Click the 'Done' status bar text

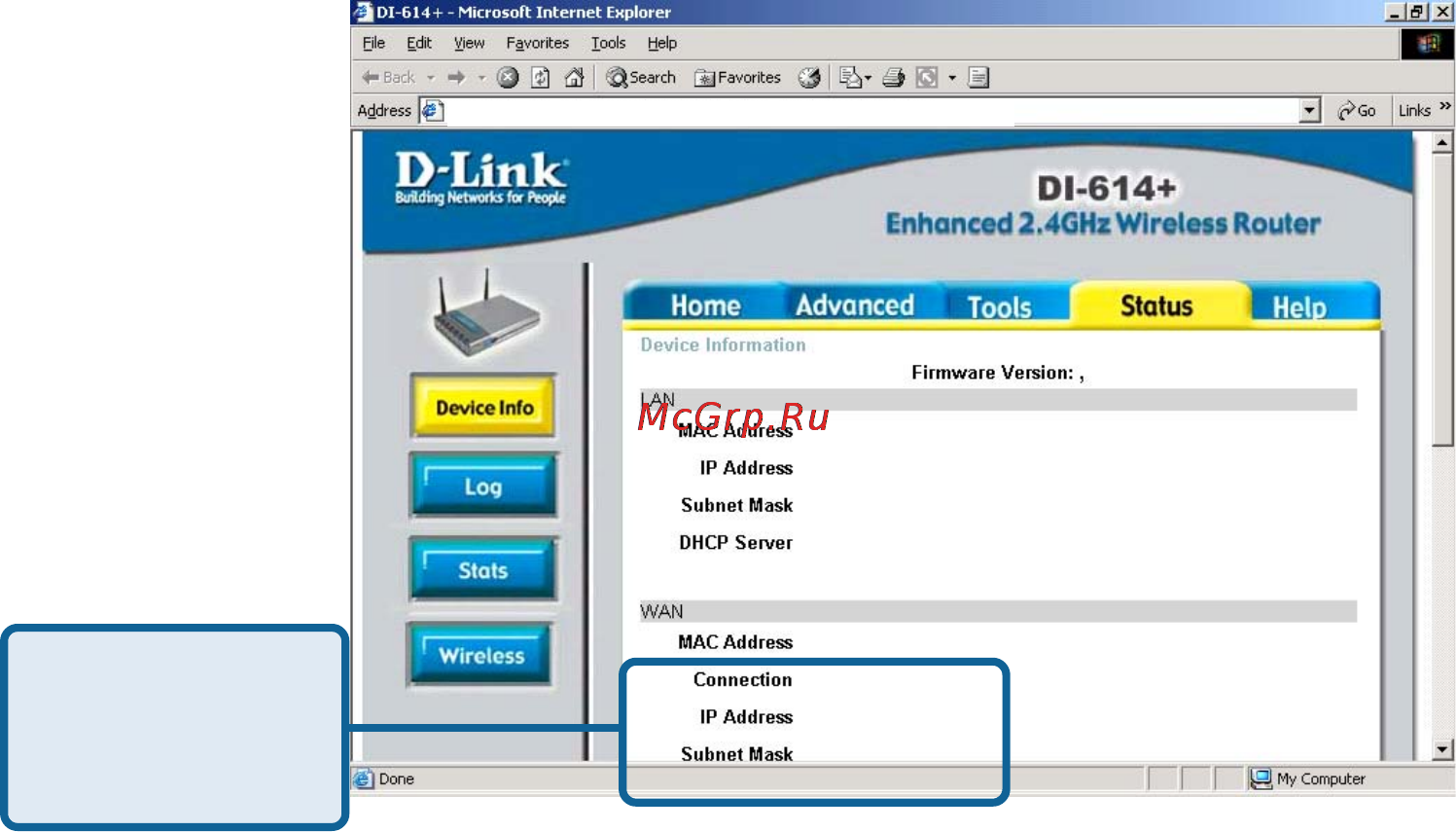(x=397, y=778)
